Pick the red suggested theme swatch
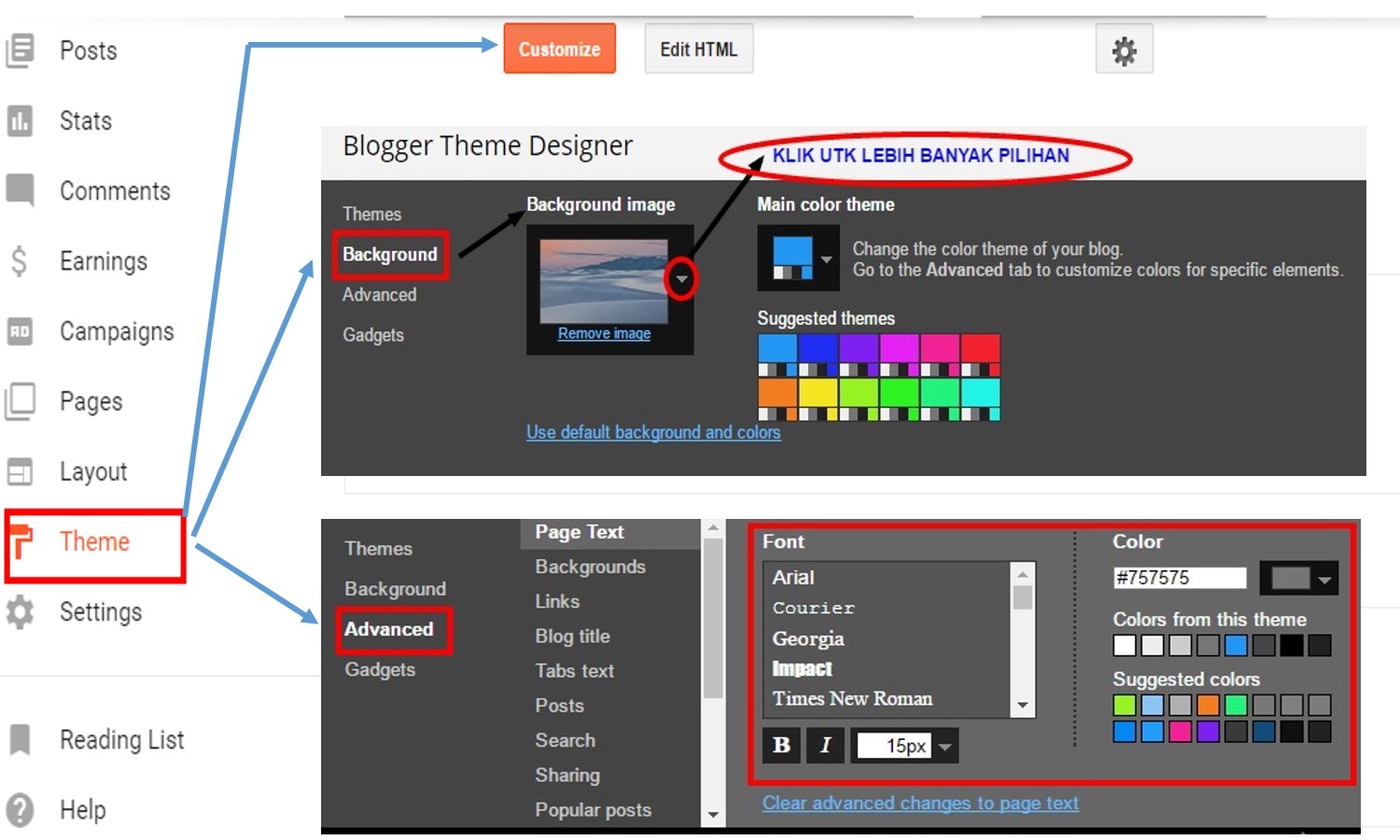The height and width of the screenshot is (840, 1400). coord(981,355)
